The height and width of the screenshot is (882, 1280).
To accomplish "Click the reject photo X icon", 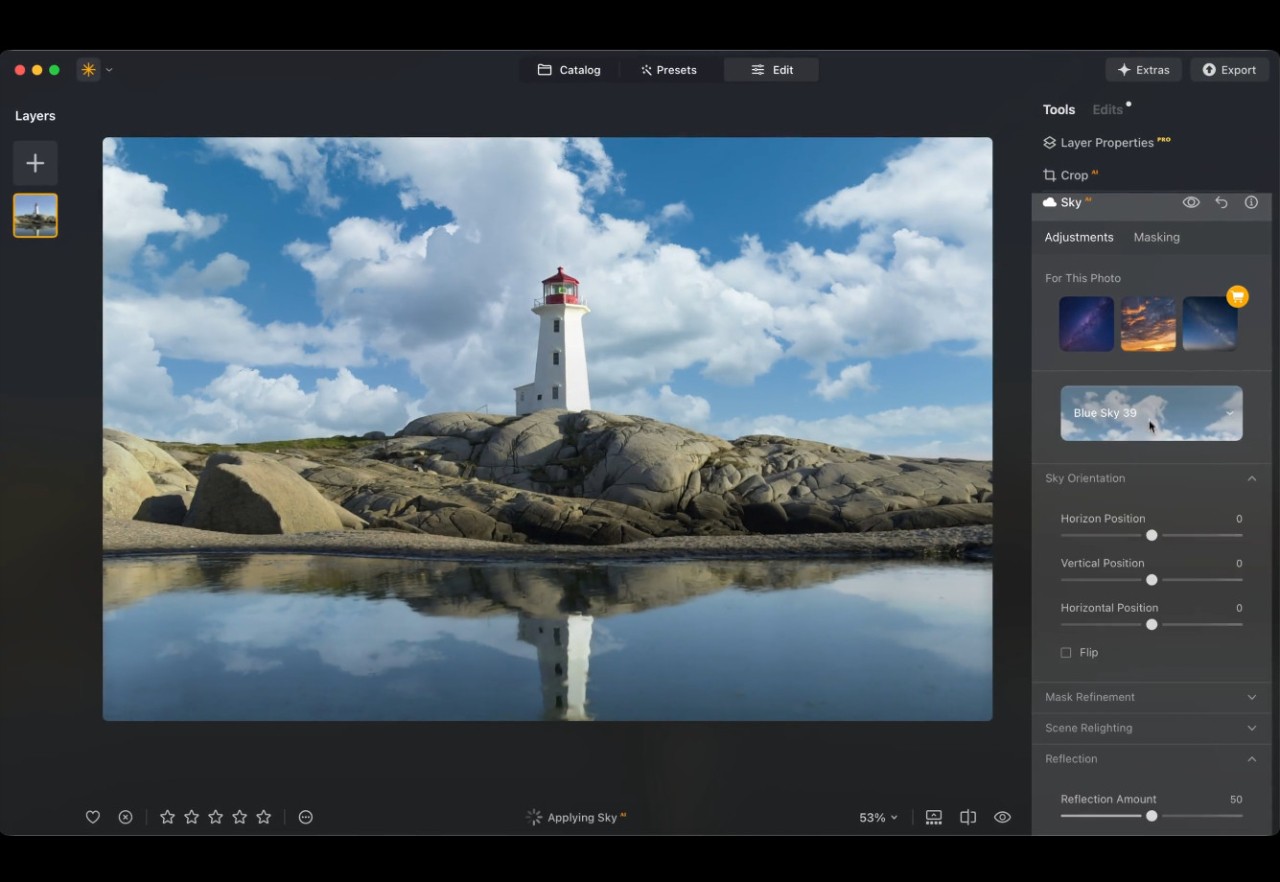I will pyautogui.click(x=125, y=817).
